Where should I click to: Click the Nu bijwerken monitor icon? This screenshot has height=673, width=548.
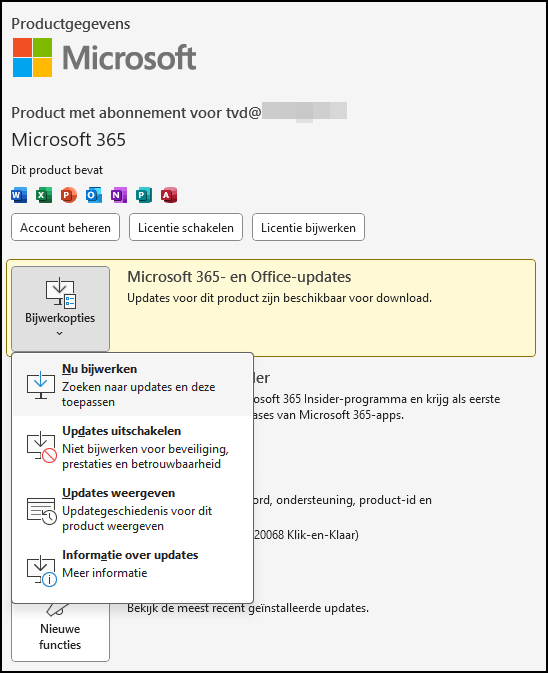click(x=41, y=385)
